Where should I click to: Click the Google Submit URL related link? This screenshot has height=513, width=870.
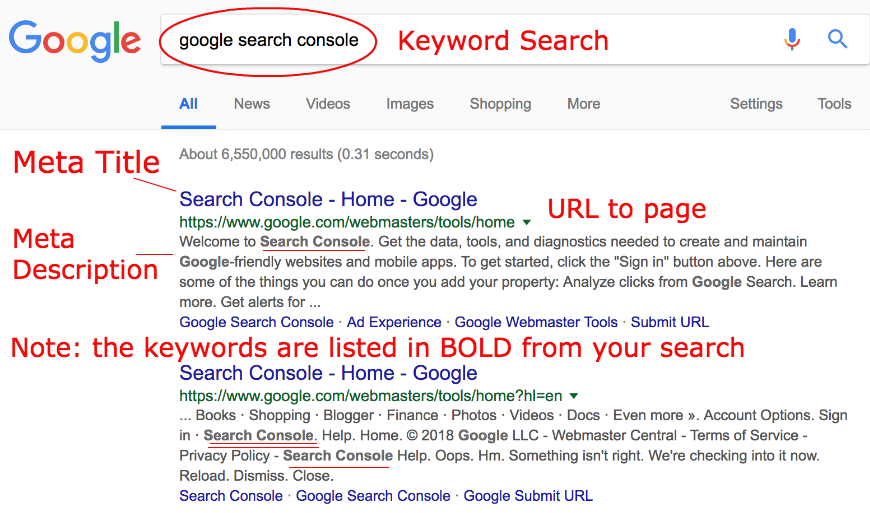tap(528, 496)
